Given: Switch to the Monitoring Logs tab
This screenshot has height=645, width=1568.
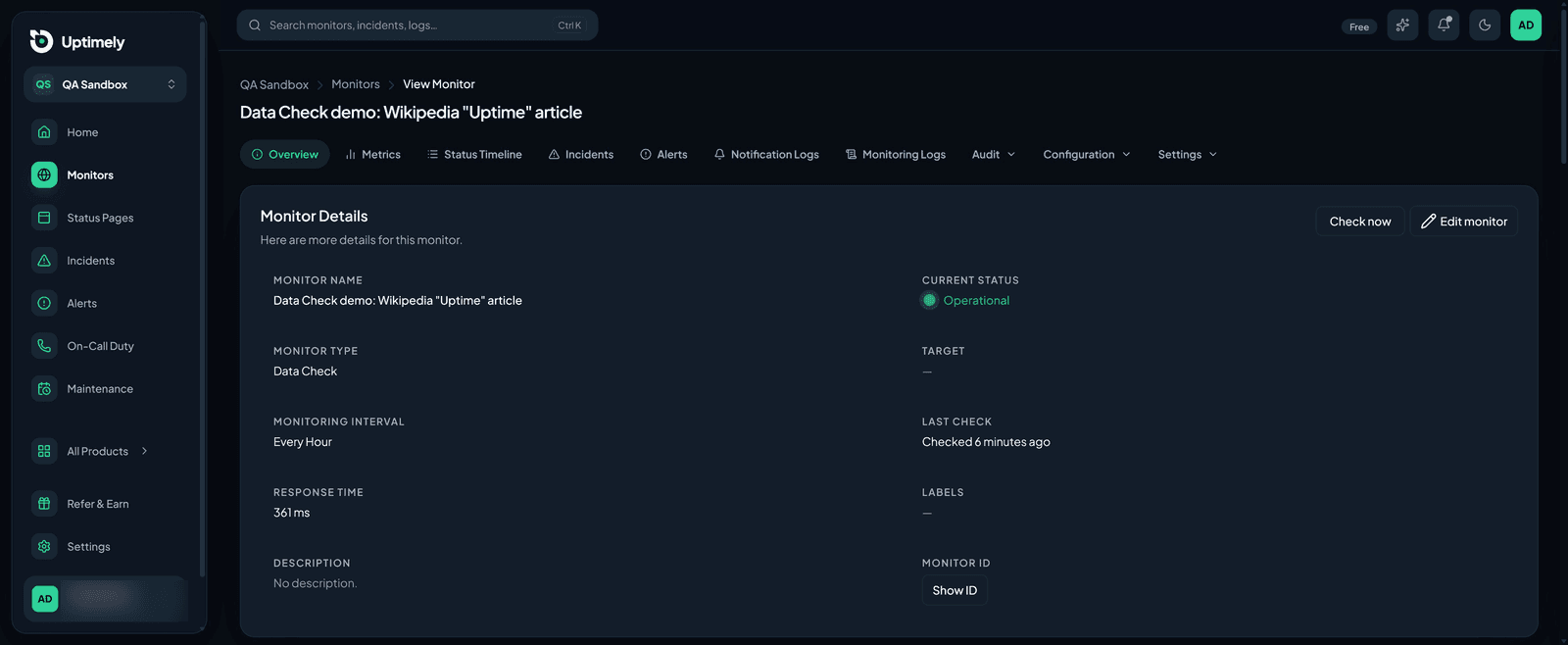Looking at the screenshot, I should 896,155.
